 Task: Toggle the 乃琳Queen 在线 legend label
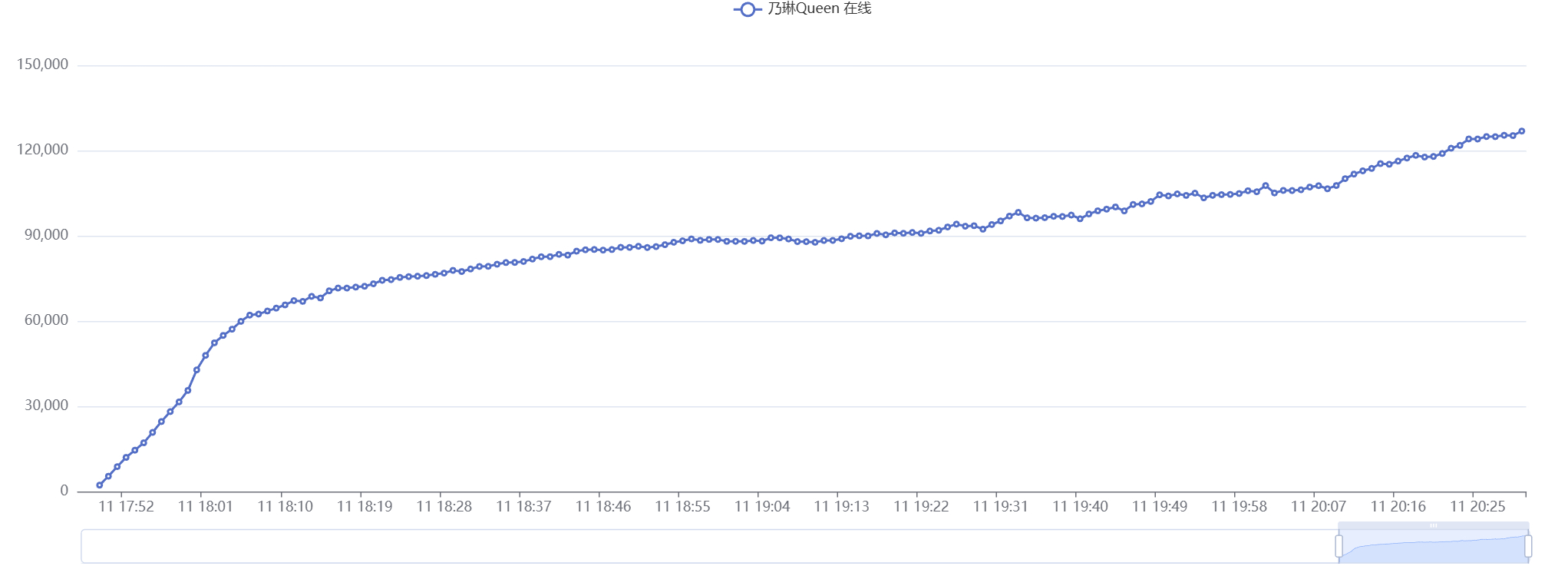[819, 9]
